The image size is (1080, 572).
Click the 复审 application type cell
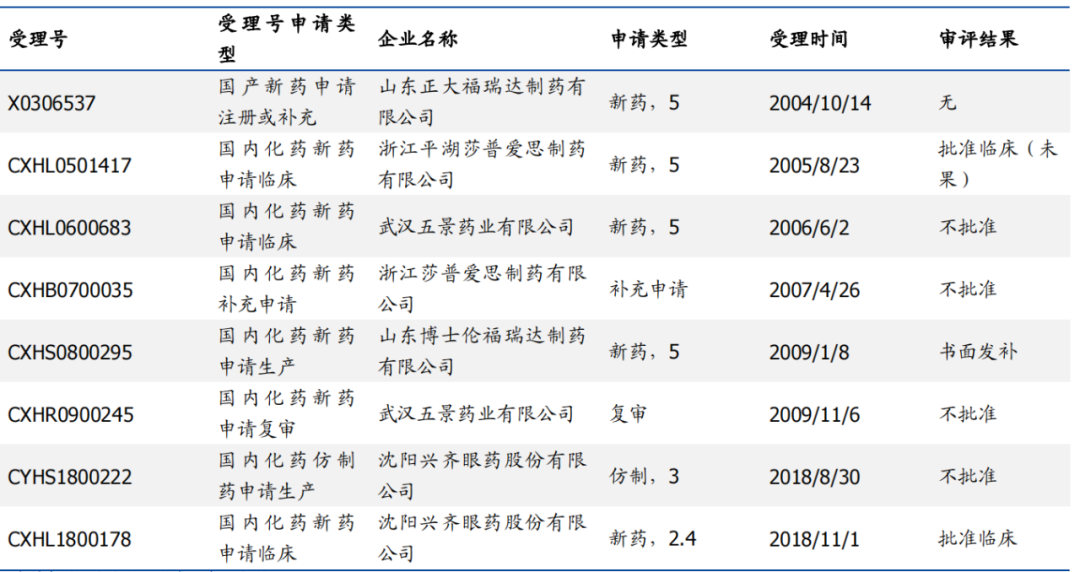coord(629,414)
